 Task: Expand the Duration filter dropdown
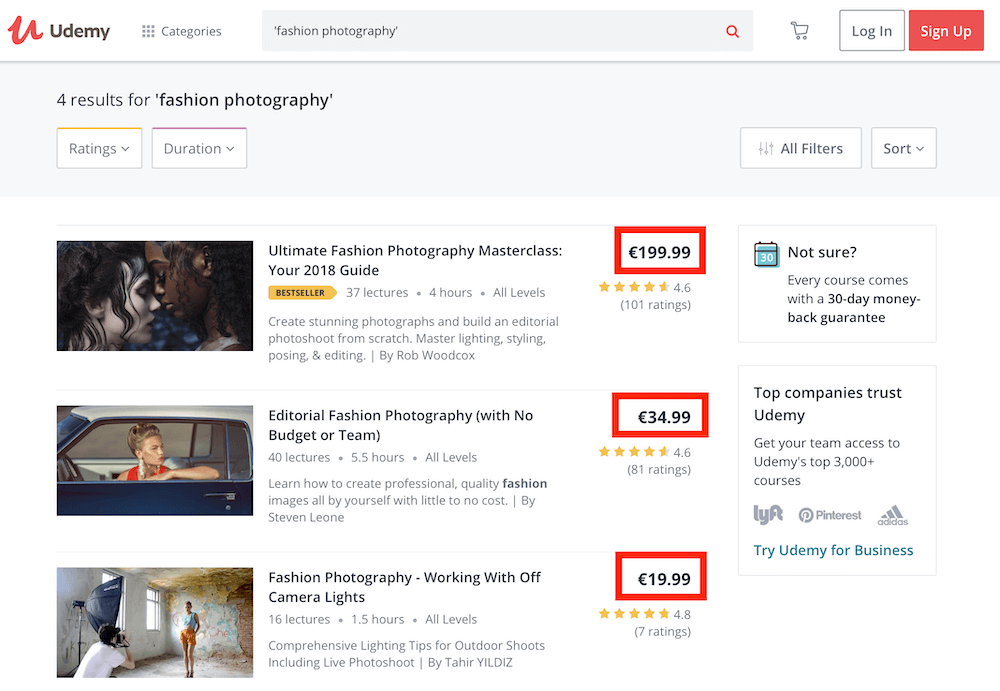coord(198,148)
